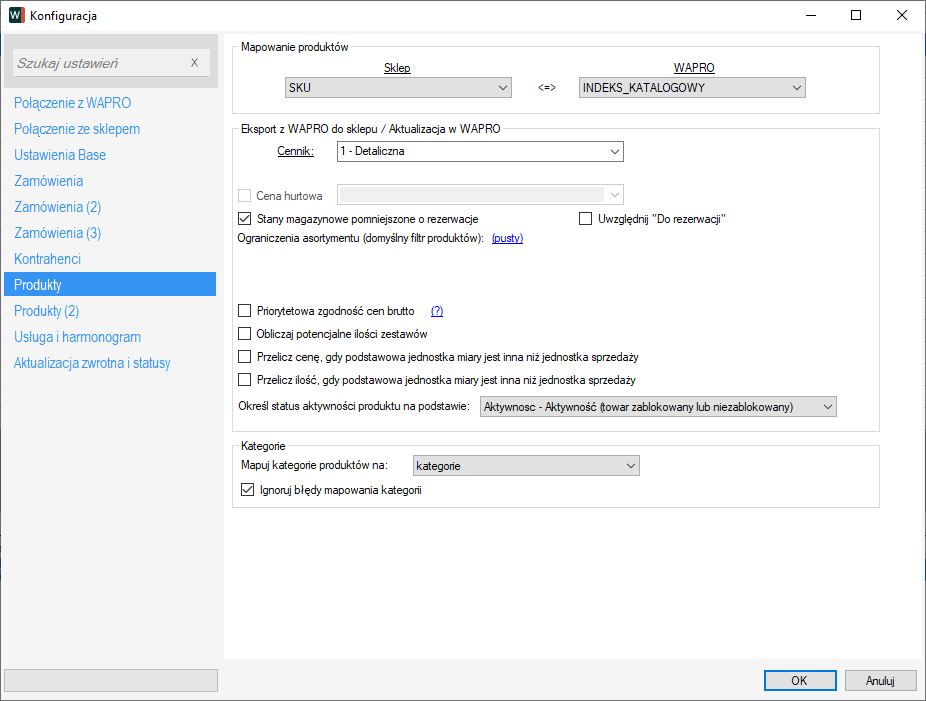
Task: Clear search with the X button
Action: [x=195, y=63]
